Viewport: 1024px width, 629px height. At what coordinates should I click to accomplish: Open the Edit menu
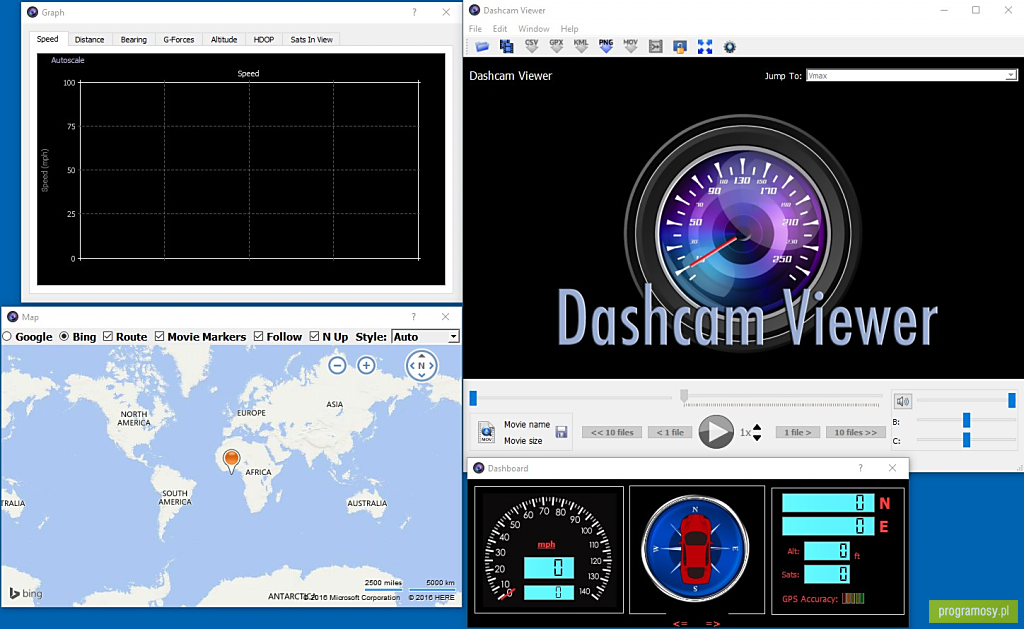[500, 29]
